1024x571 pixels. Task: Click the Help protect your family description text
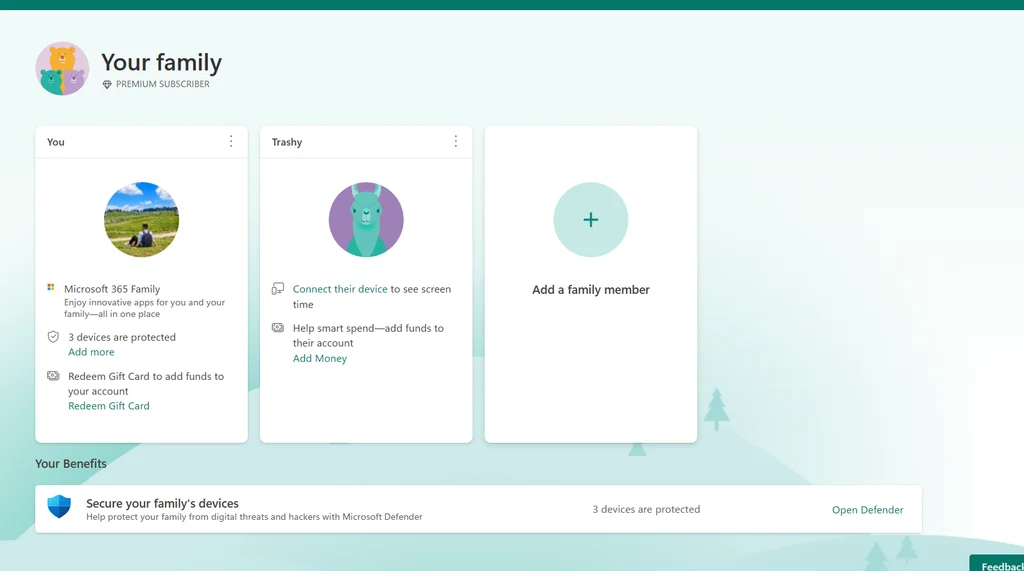[255, 517]
